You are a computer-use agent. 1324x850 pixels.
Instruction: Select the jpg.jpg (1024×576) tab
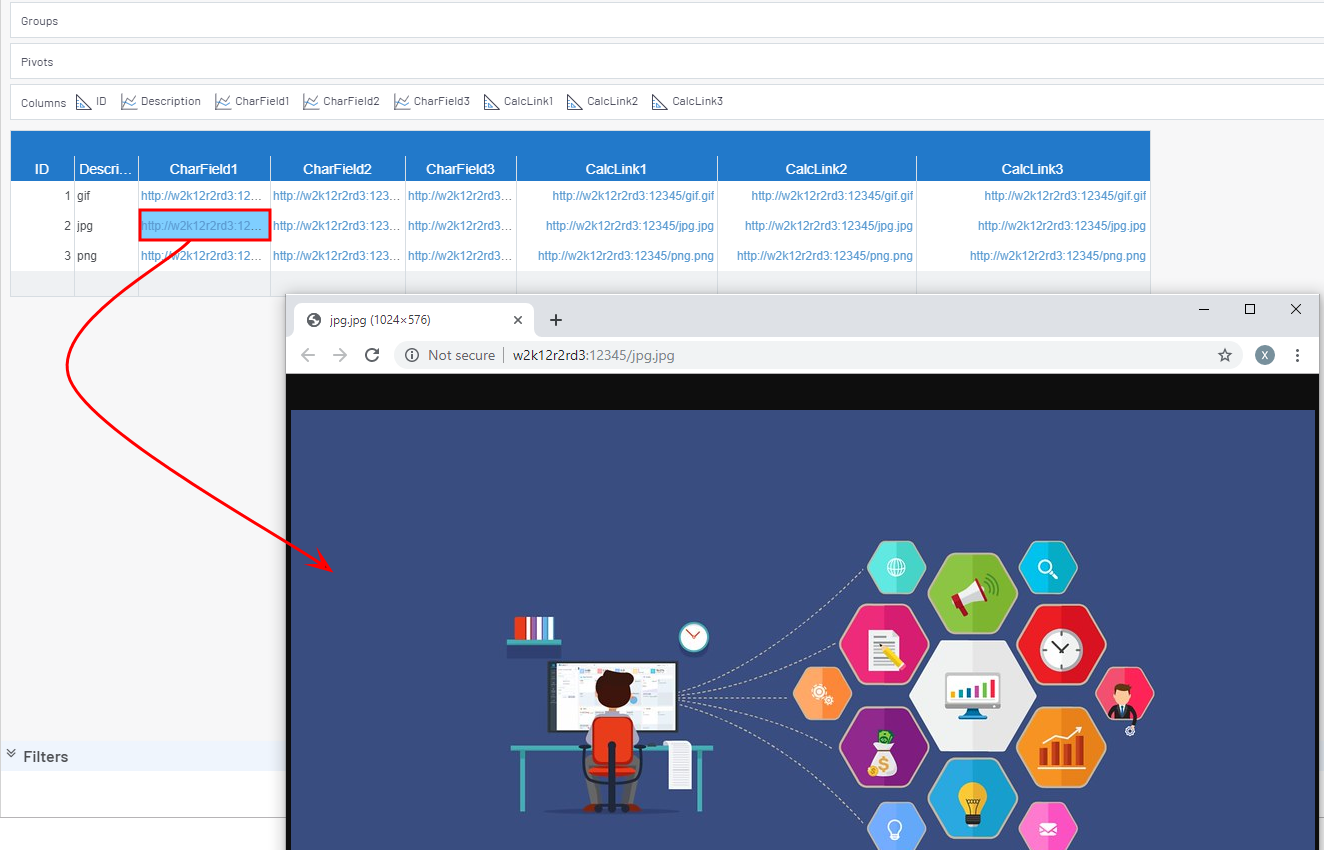coord(400,320)
